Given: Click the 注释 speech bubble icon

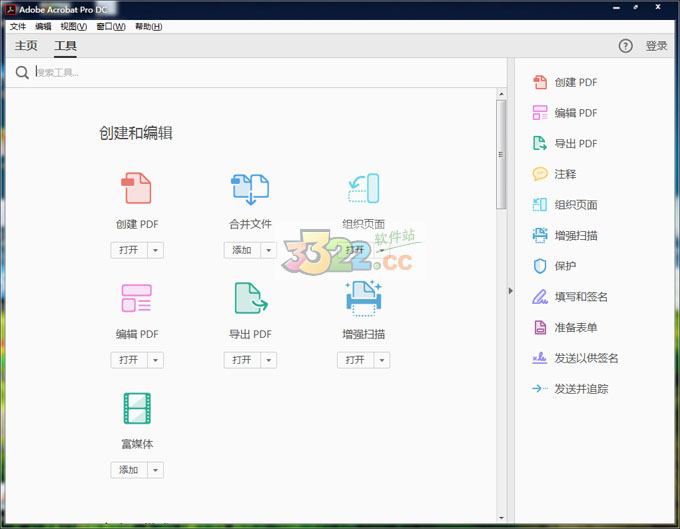Looking at the screenshot, I should 540,174.
